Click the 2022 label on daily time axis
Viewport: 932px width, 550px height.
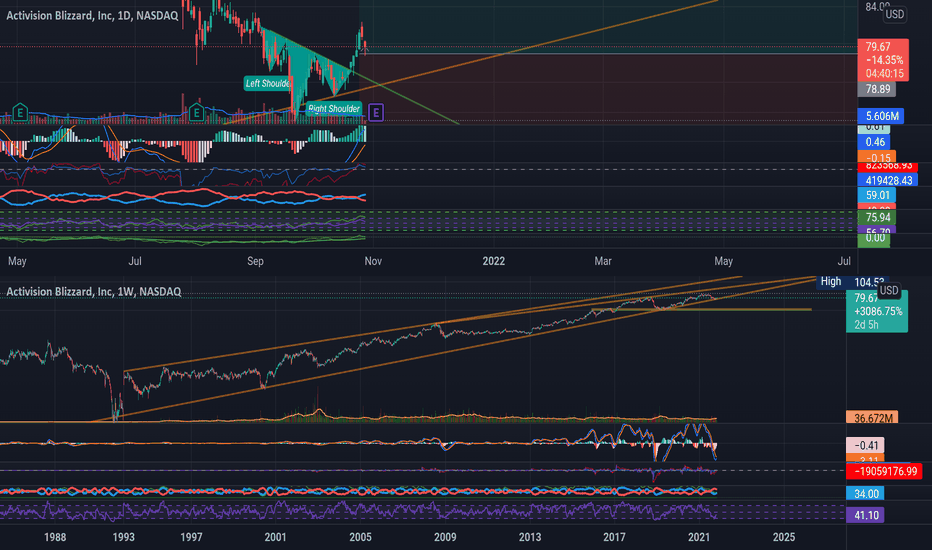tap(493, 261)
